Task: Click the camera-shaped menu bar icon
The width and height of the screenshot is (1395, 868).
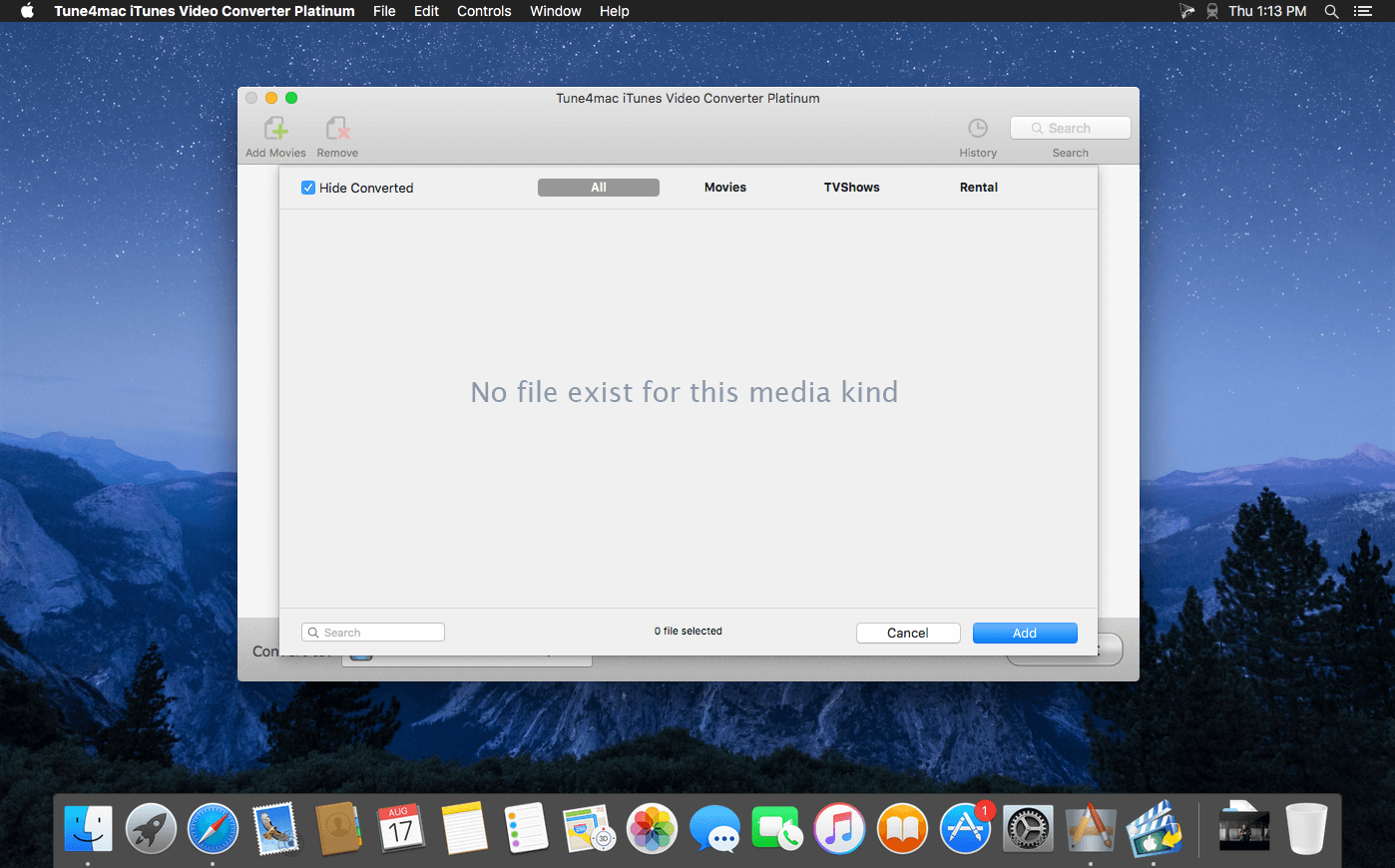Action: pos(1186,11)
